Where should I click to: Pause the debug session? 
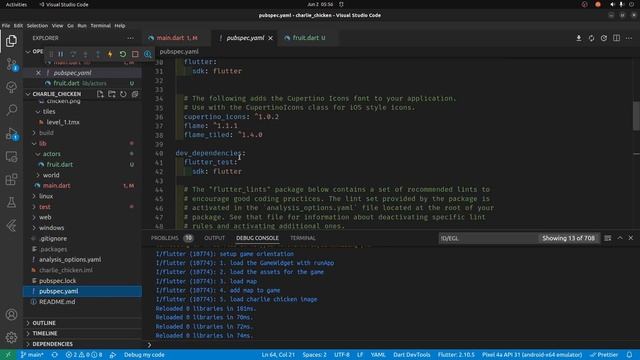61,54
